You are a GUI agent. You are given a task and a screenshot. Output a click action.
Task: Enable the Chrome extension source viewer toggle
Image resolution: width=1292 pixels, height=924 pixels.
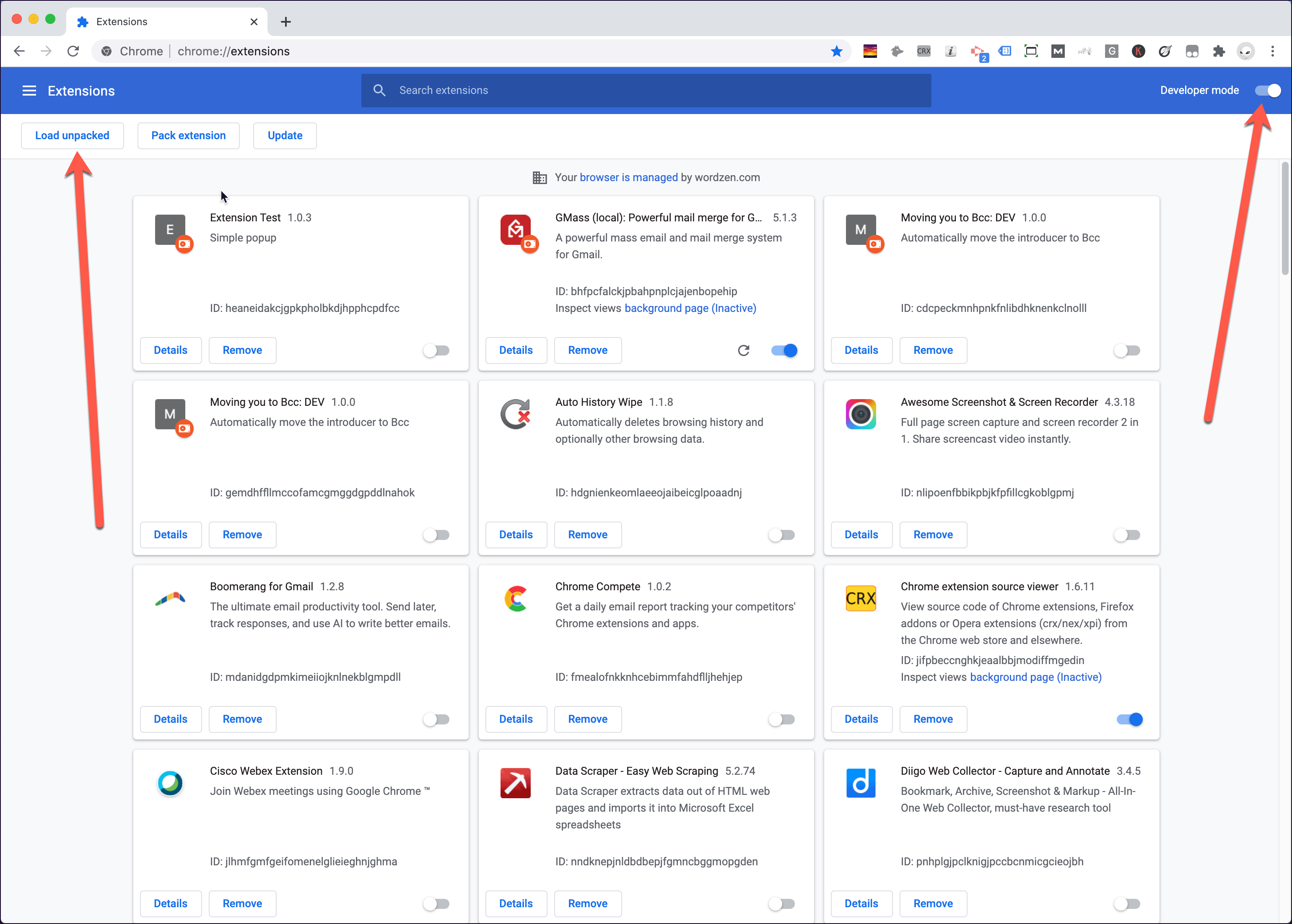pos(1128,719)
